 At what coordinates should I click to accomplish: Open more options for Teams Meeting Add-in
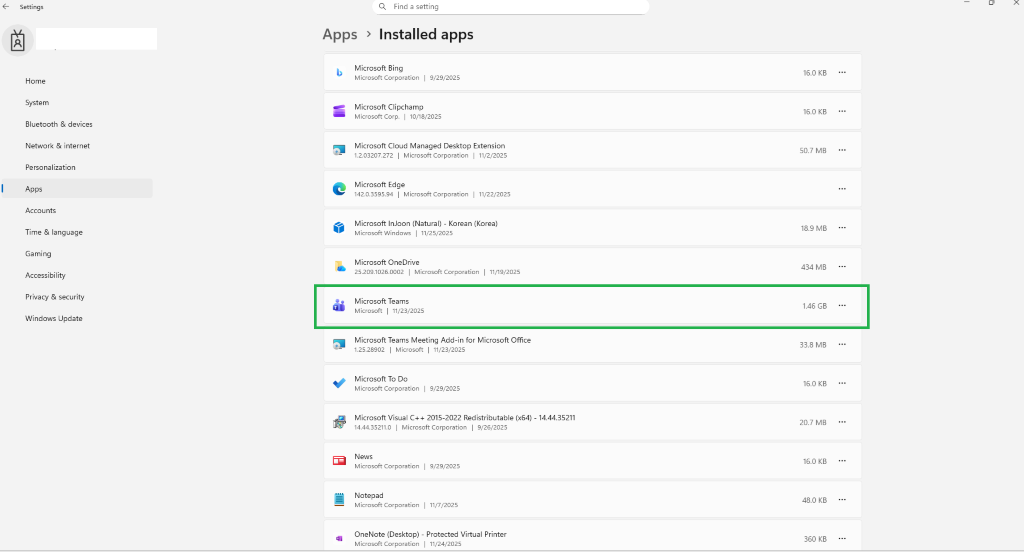(842, 344)
